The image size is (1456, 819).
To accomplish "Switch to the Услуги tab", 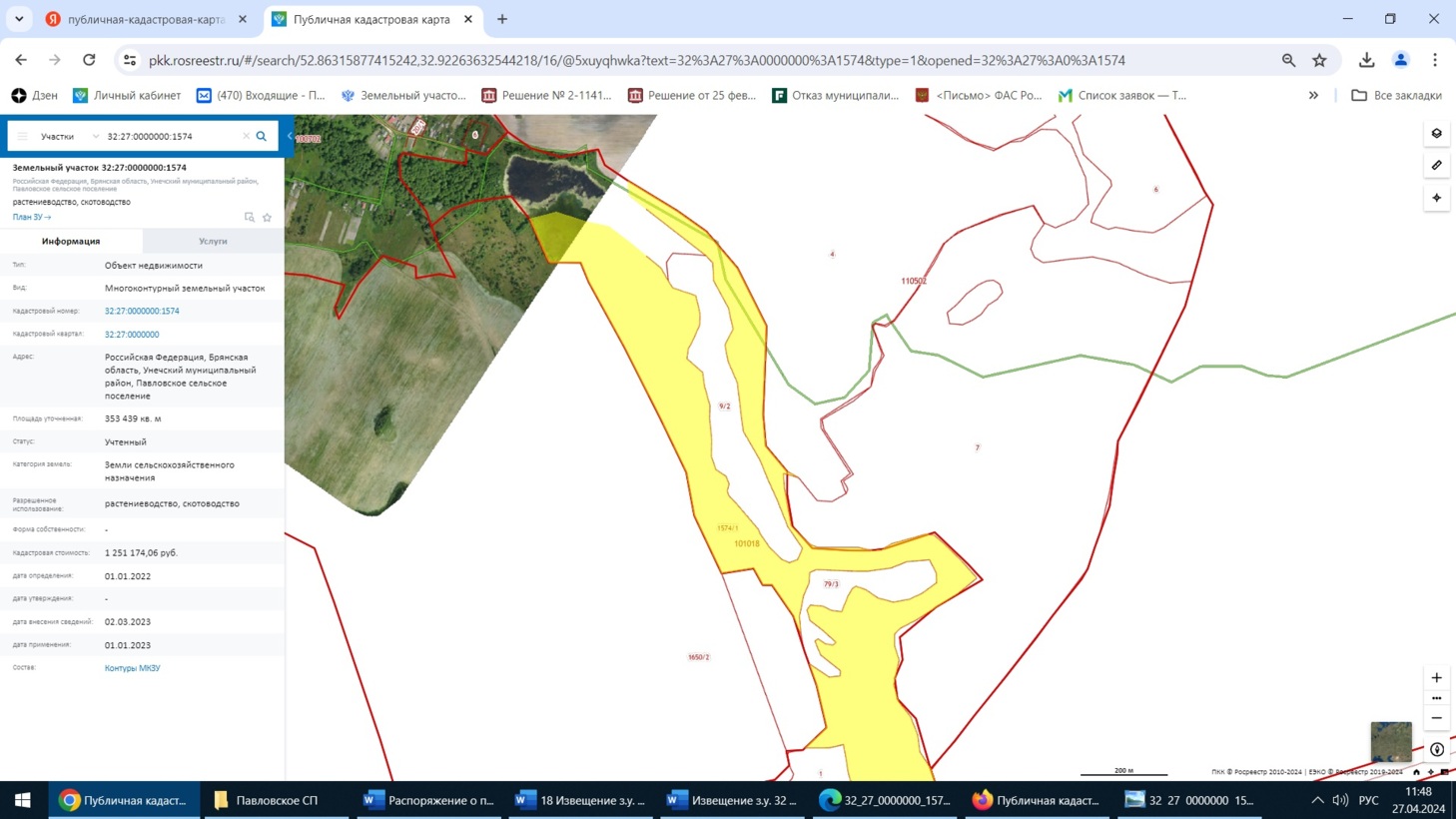I will coord(213,241).
